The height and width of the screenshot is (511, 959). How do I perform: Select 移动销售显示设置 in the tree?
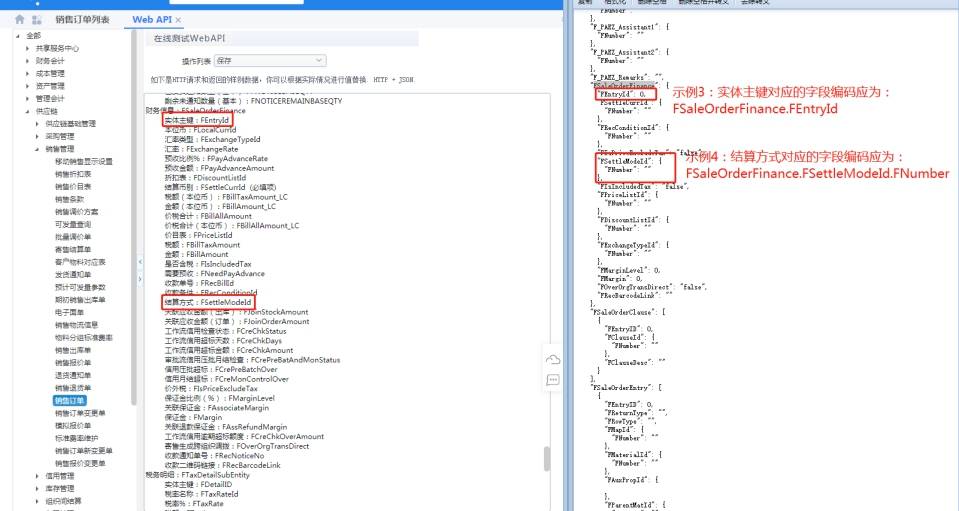click(84, 161)
